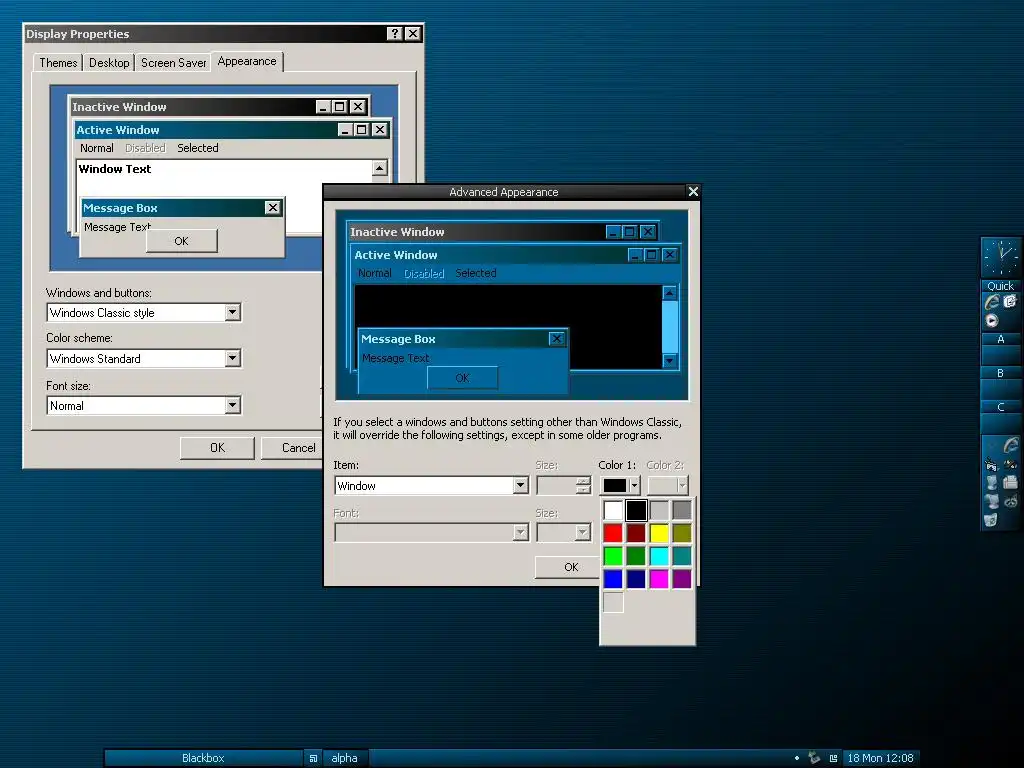Image resolution: width=1024 pixels, height=768 pixels.
Task: Click the 18 Mon 12:08 taskbar clock
Action: coord(880,758)
